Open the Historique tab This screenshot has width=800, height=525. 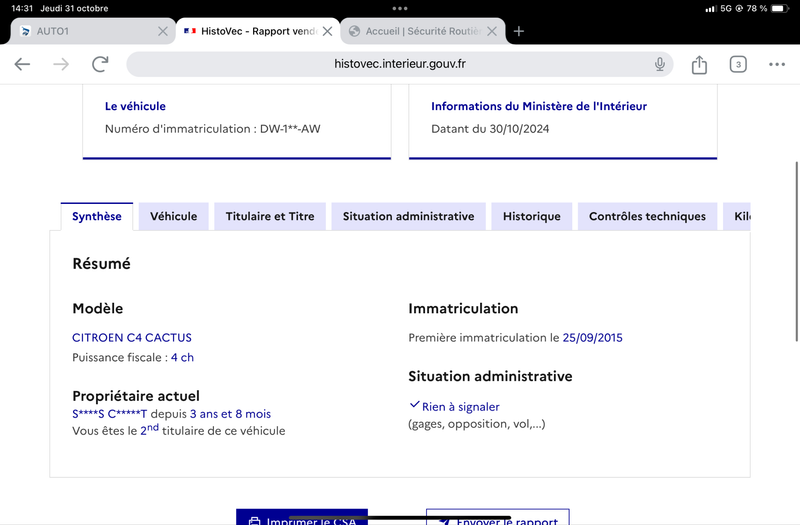pos(532,216)
